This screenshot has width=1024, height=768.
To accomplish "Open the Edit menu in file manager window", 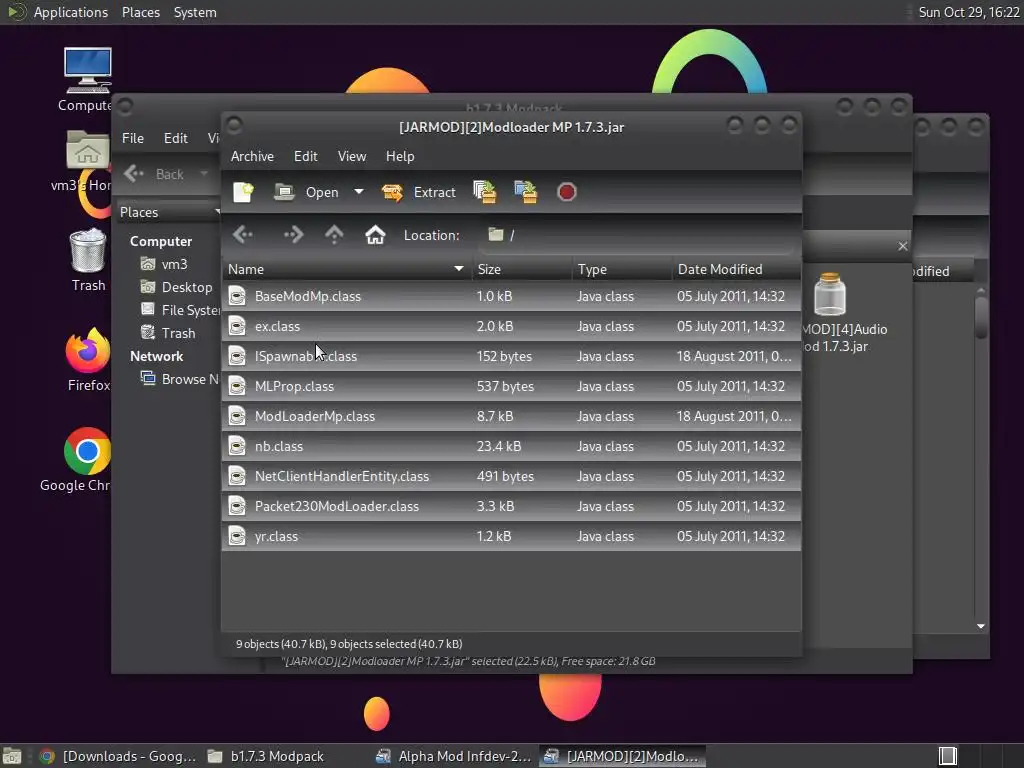I will tap(175, 138).
